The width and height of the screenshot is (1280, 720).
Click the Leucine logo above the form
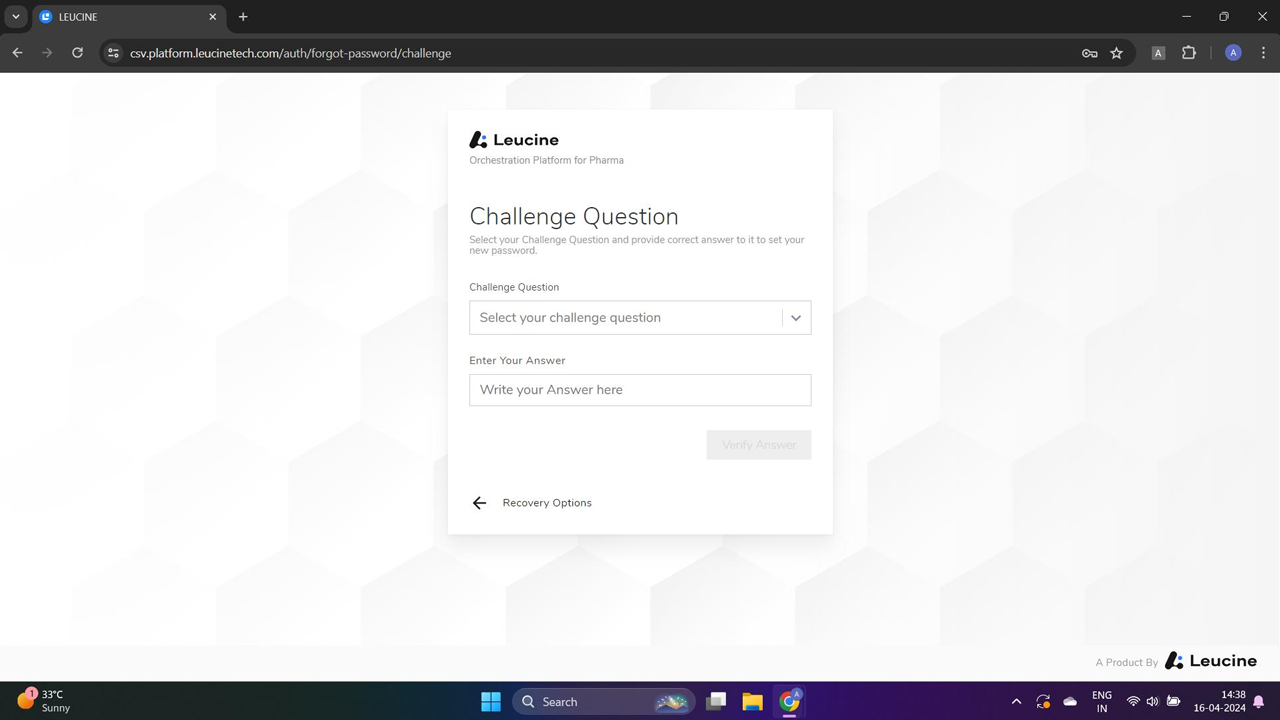[x=513, y=139]
